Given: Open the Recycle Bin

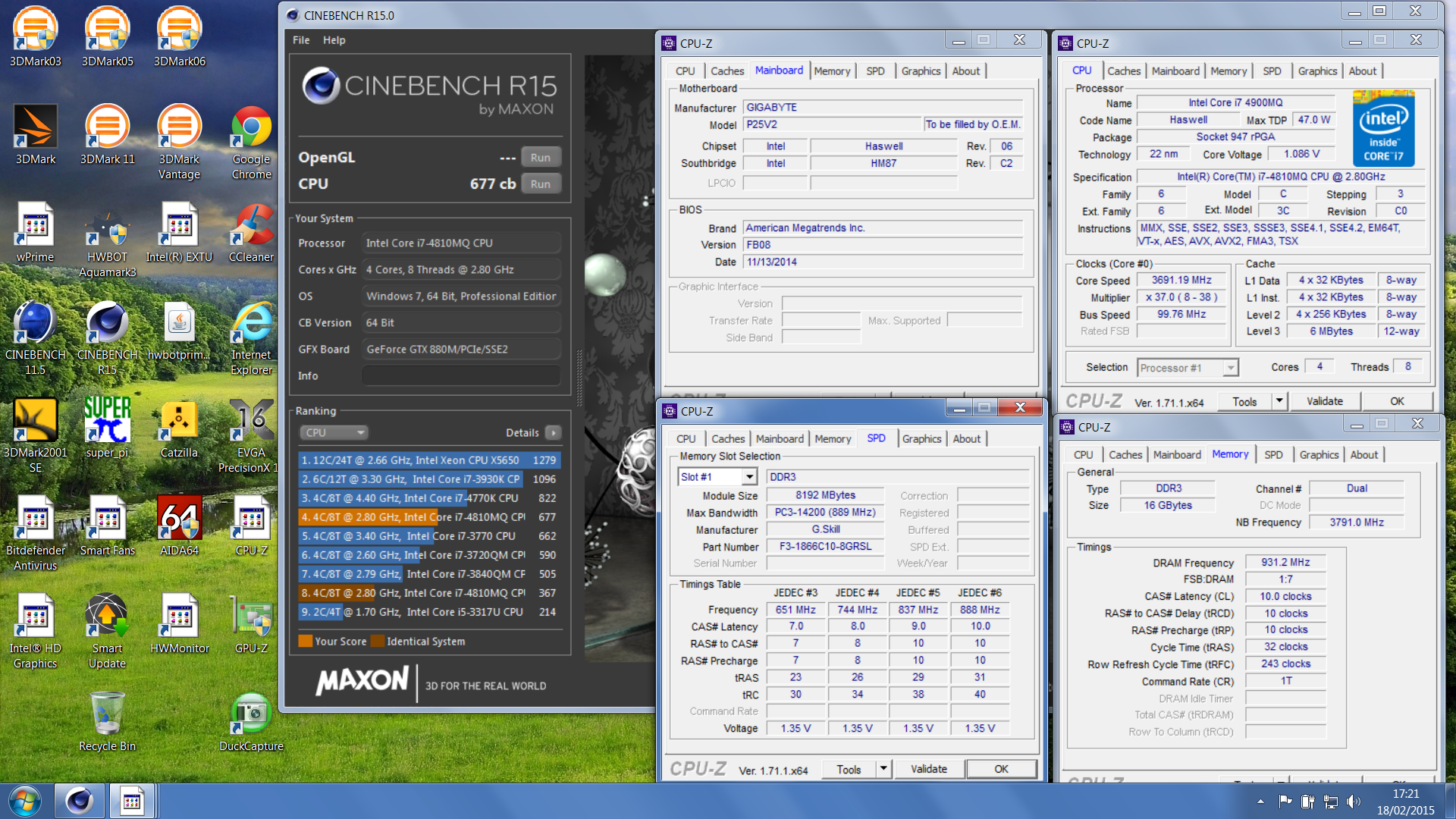Looking at the screenshot, I should click(107, 722).
